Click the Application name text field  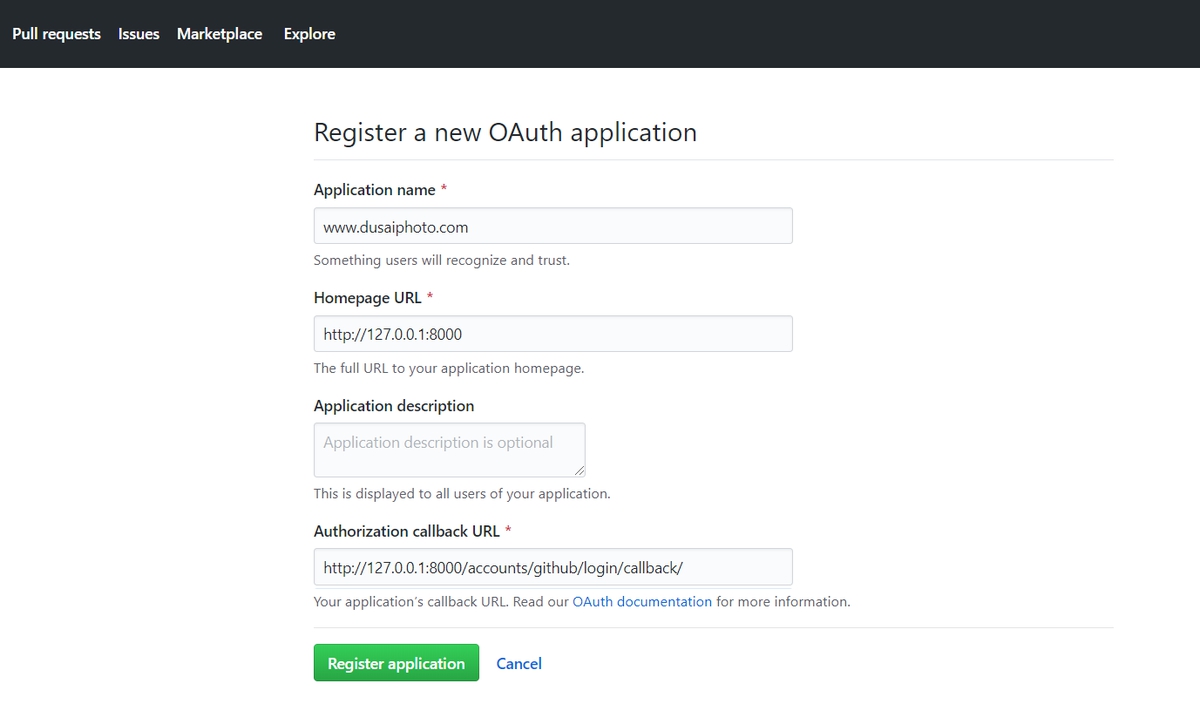pyautogui.click(x=553, y=226)
